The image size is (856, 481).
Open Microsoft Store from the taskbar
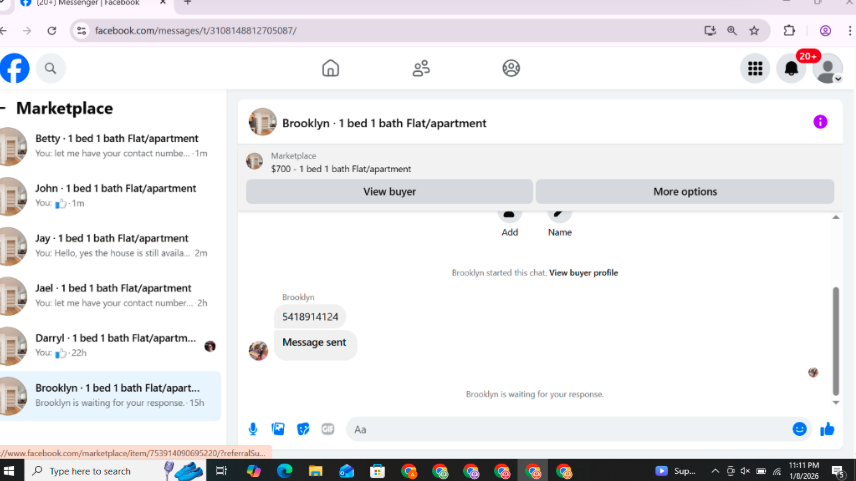tap(377, 471)
